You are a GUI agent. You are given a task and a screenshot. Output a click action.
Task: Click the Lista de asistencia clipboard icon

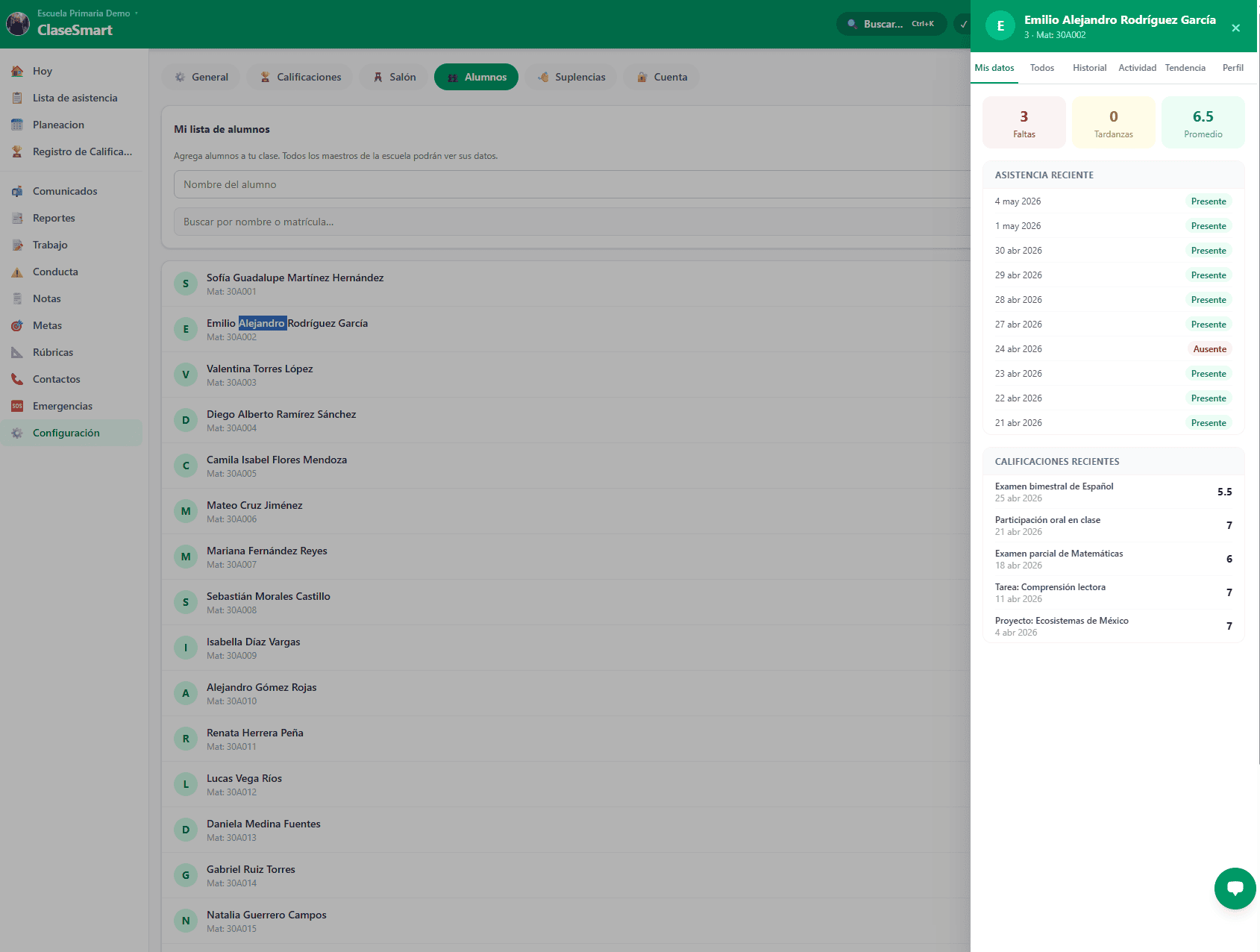coord(17,98)
